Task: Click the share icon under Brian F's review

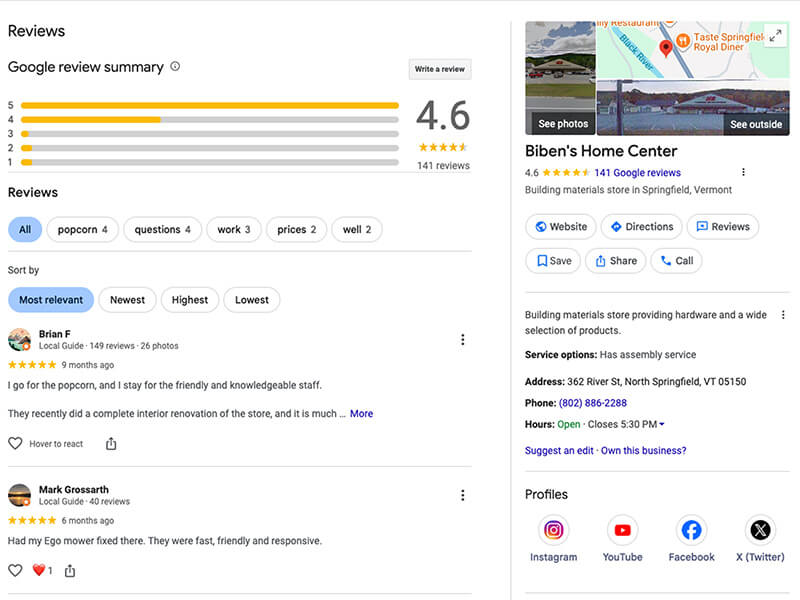Action: click(x=111, y=443)
